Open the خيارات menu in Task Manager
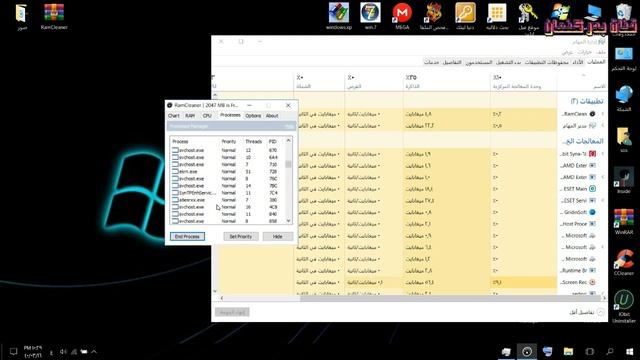This screenshot has height=360, width=640. pos(584,52)
